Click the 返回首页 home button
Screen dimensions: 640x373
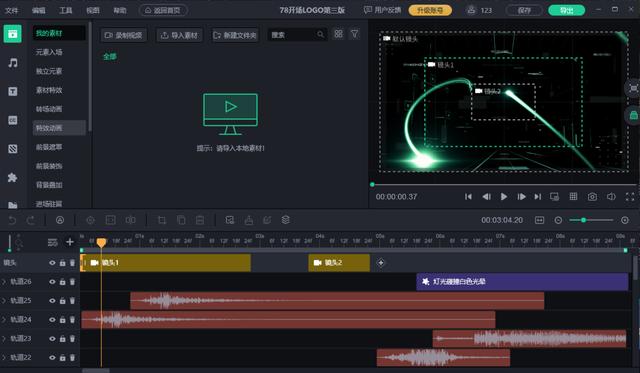pyautogui.click(x=163, y=10)
